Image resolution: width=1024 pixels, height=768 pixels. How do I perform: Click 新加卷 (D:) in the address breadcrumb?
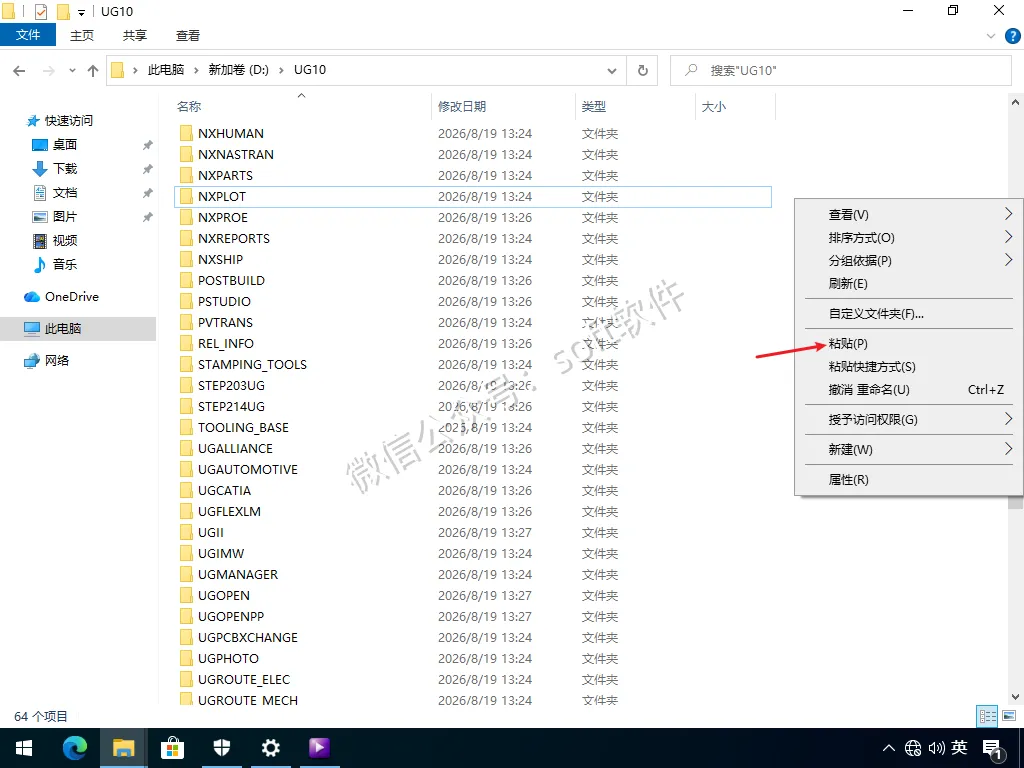click(238, 70)
